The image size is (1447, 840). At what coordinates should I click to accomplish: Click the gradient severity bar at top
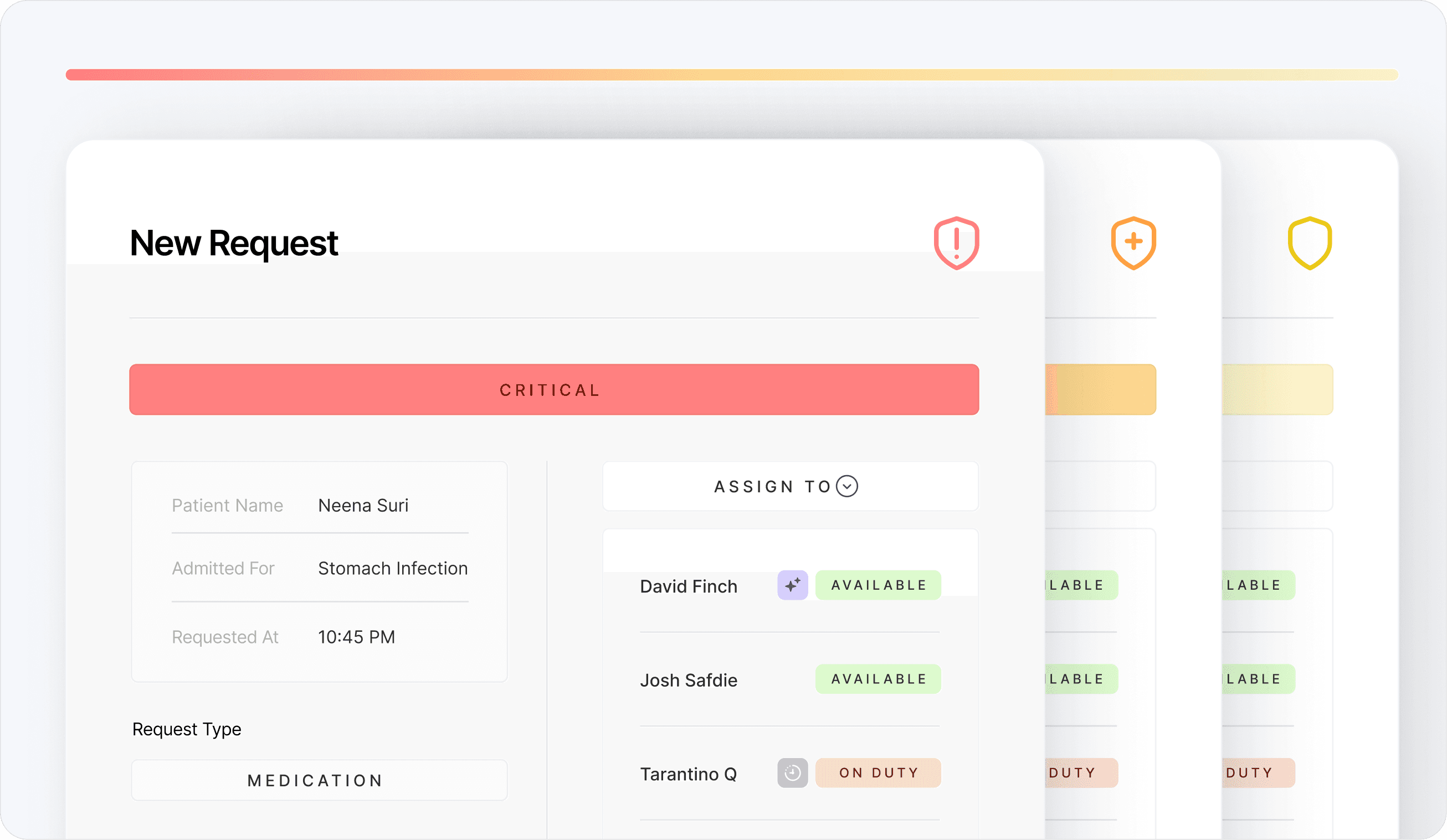coord(732,75)
